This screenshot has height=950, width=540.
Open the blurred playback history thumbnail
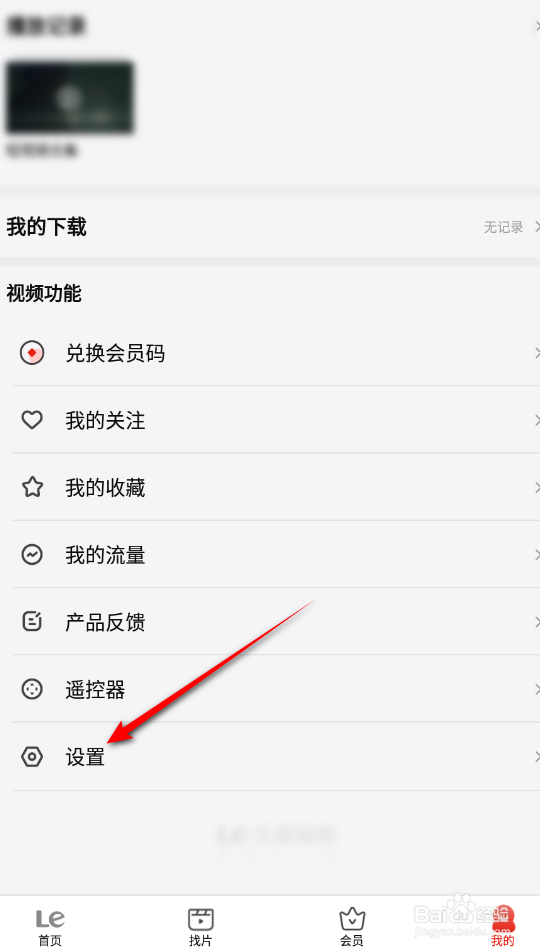(70, 97)
